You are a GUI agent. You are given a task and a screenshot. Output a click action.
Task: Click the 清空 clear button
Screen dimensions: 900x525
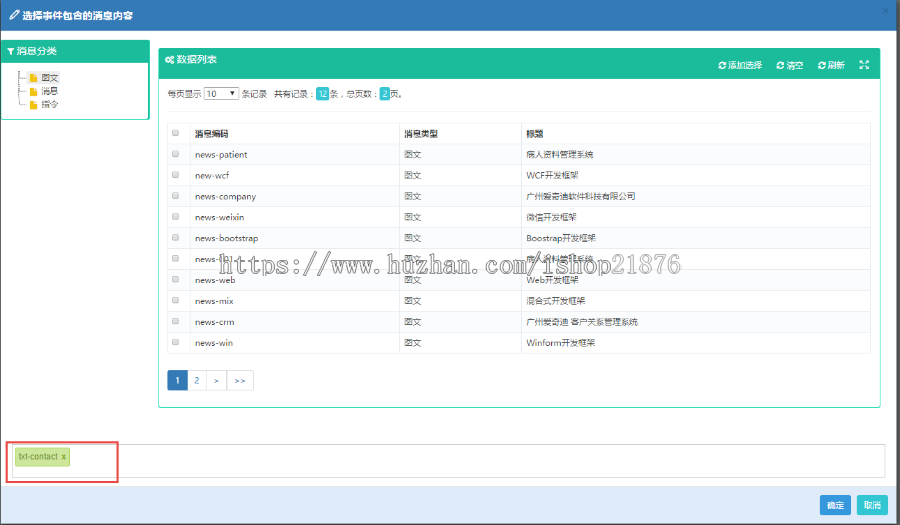pos(790,65)
